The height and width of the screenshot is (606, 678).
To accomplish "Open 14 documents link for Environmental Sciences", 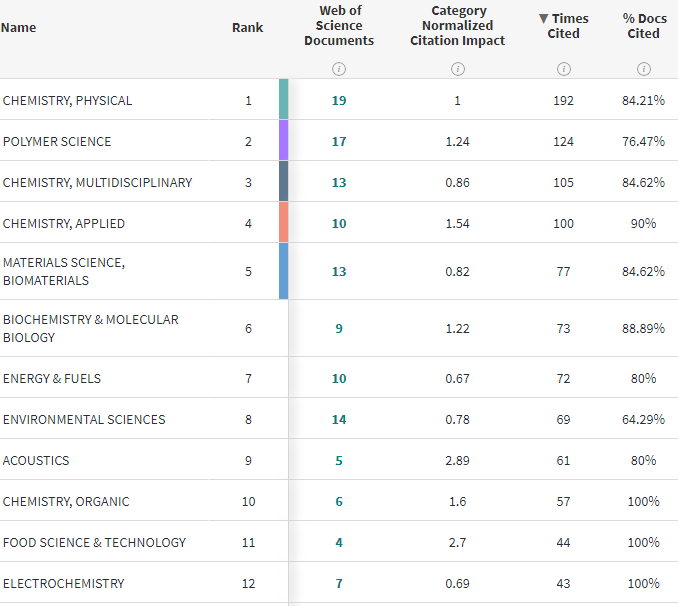I will 339,419.
